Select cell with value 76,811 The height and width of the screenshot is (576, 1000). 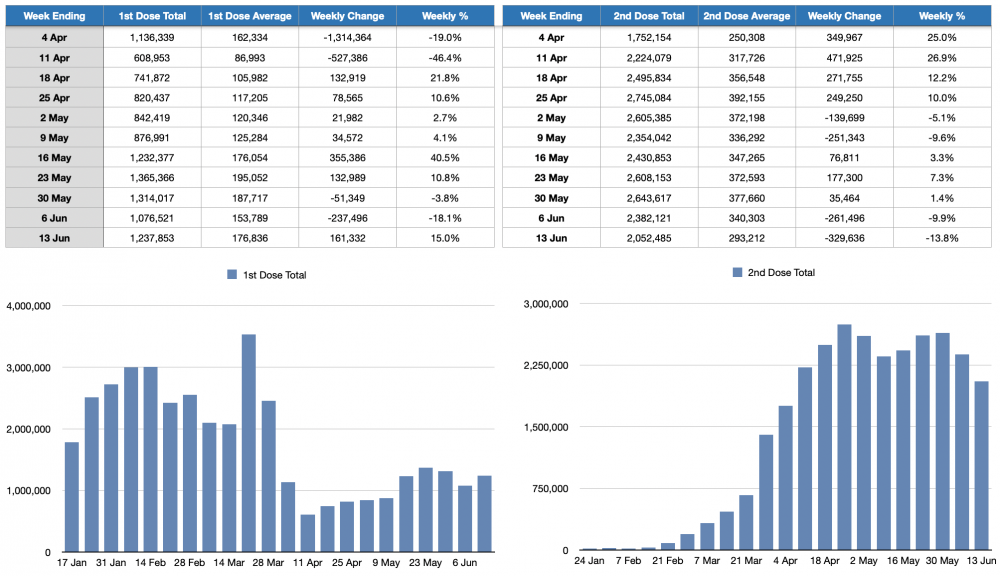tap(844, 158)
